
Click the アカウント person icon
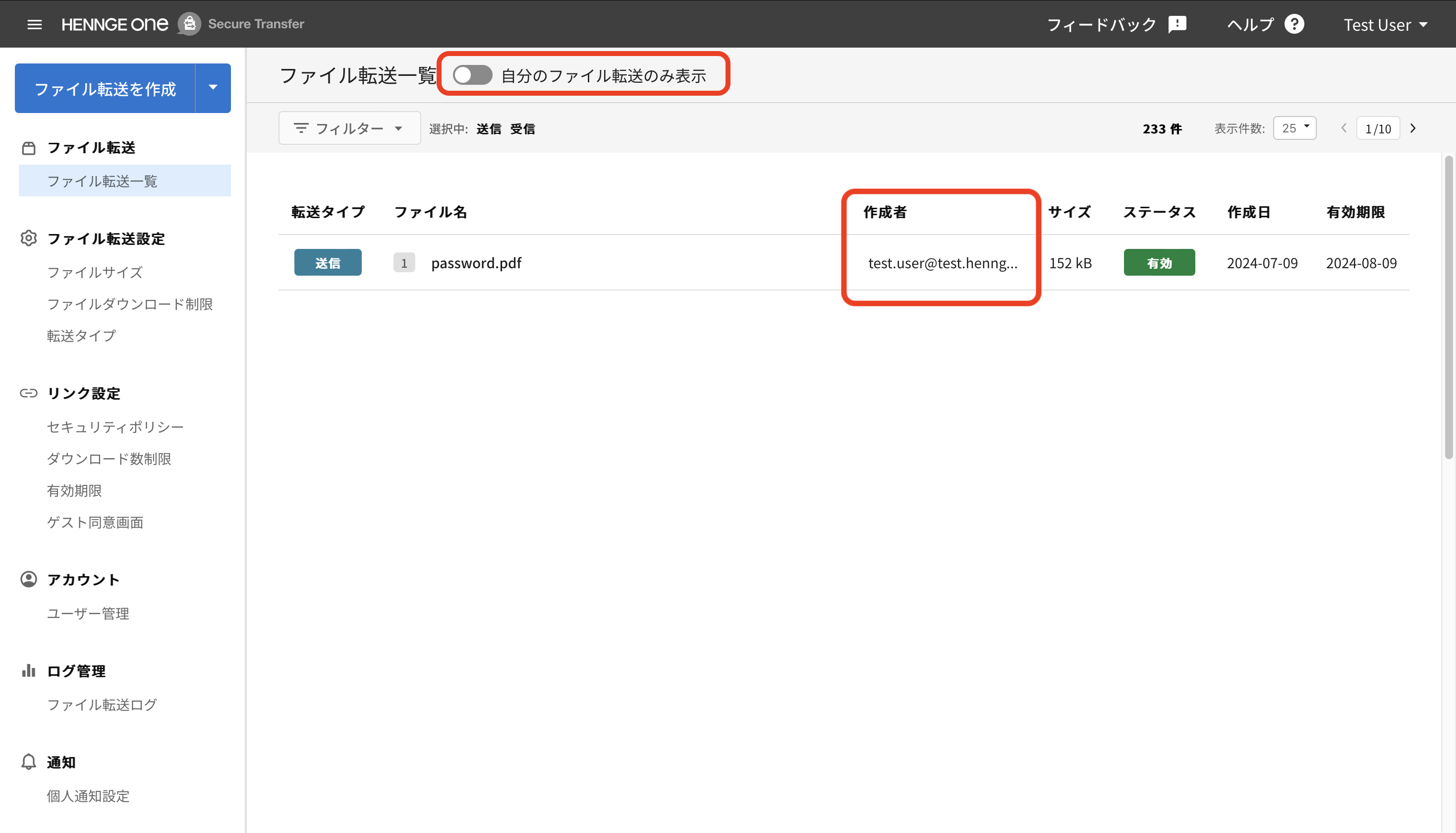[x=29, y=579]
